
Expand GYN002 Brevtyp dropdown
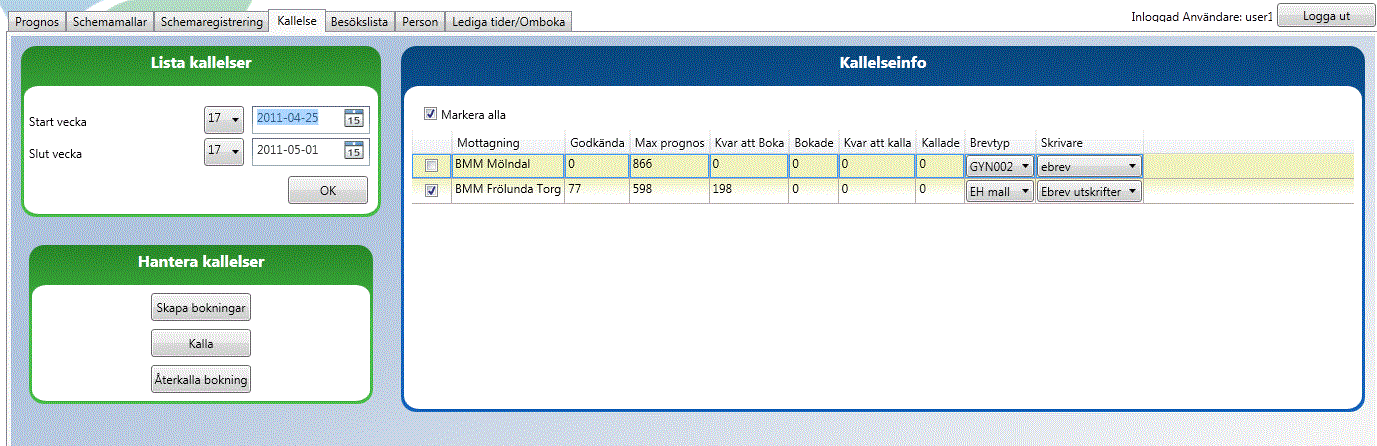[999, 166]
